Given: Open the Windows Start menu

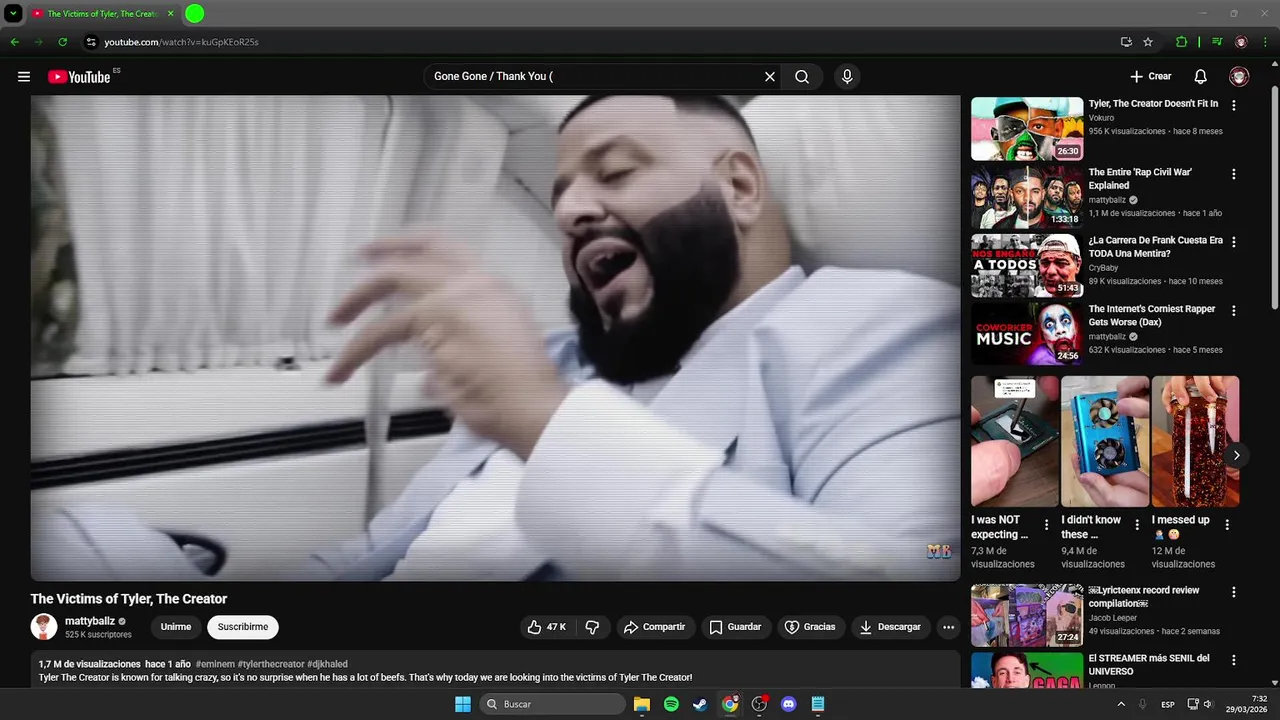Looking at the screenshot, I should [x=463, y=704].
